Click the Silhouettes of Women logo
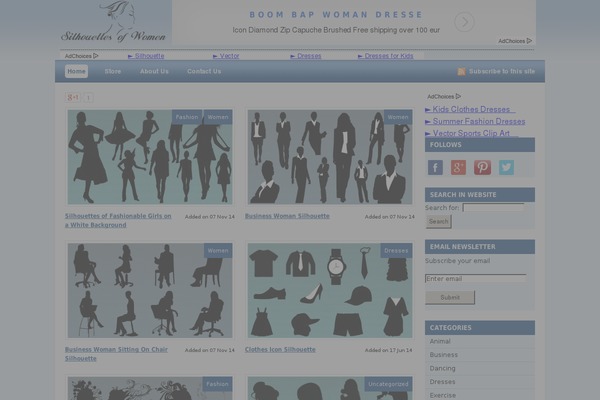 pyautogui.click(x=114, y=22)
